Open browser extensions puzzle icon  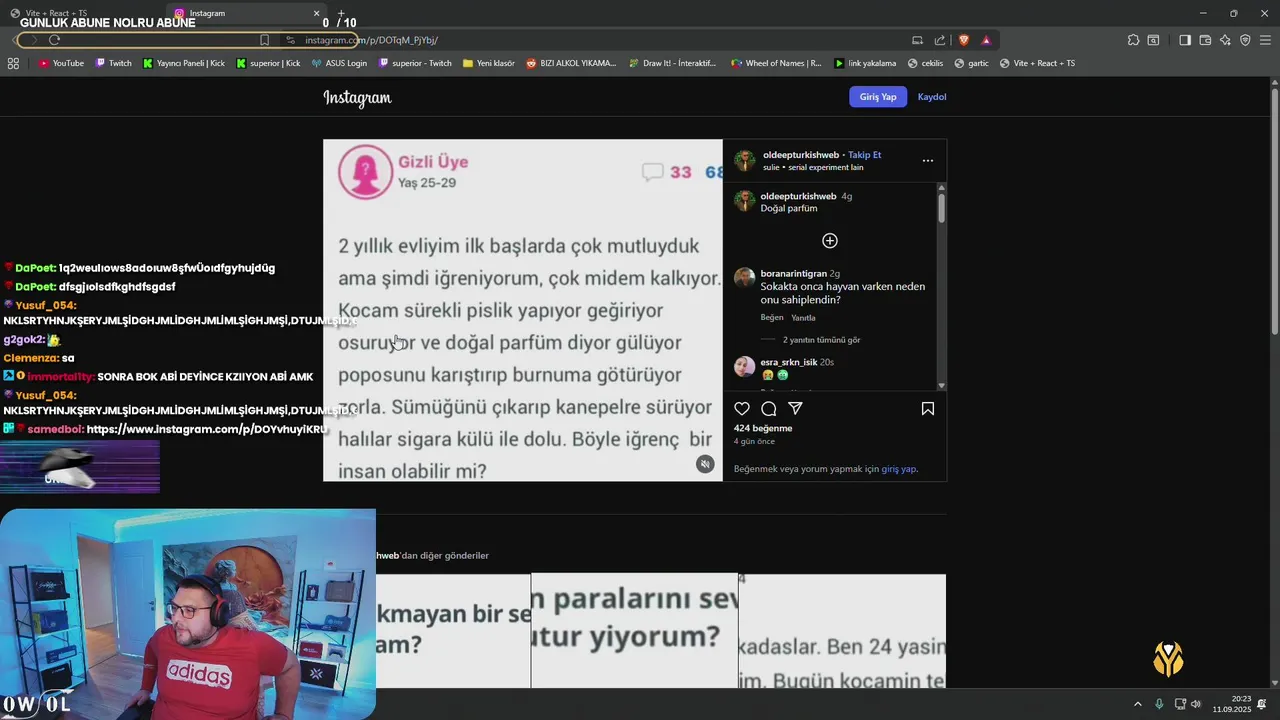coord(1133,40)
